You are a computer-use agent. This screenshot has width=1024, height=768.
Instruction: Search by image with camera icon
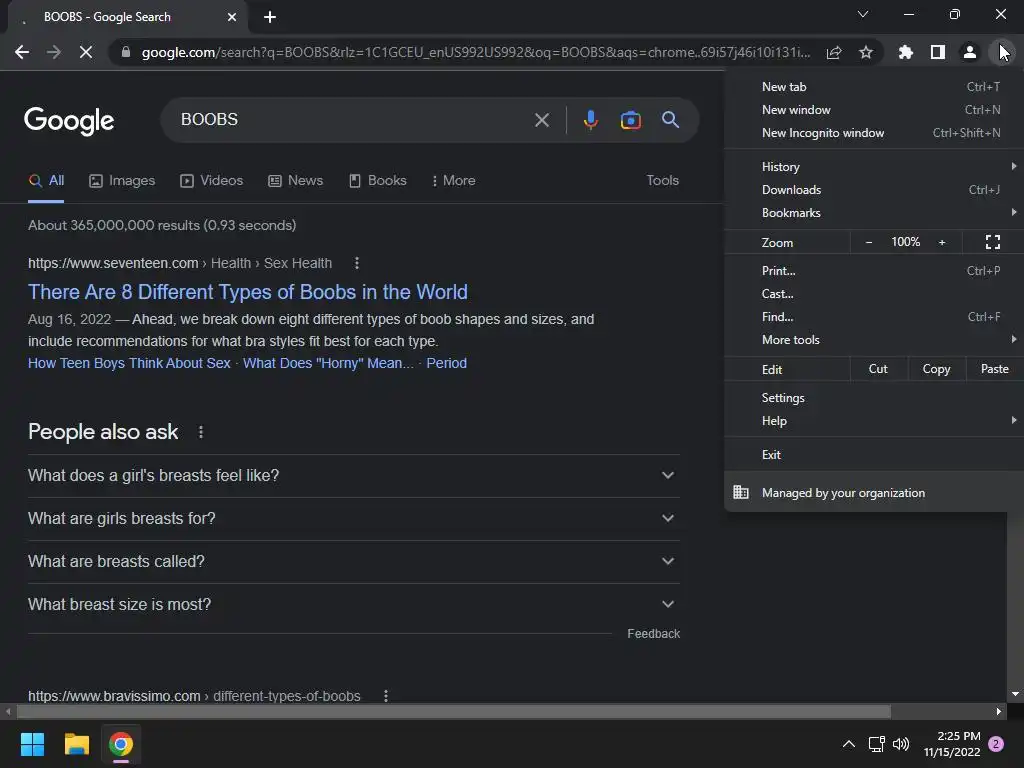click(630, 120)
